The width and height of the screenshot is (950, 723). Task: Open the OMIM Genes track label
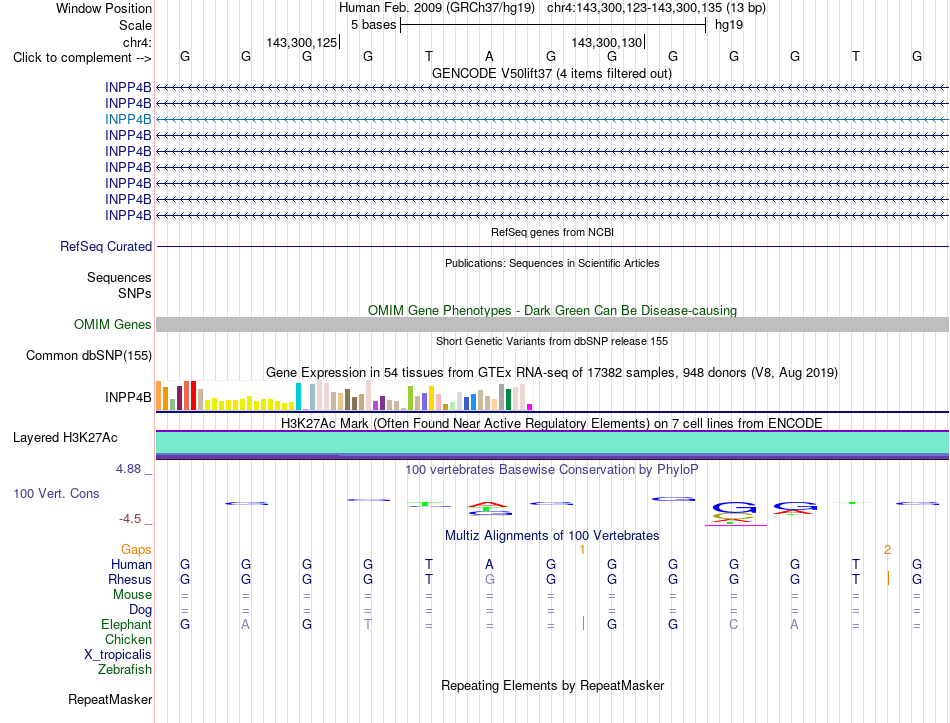(x=113, y=324)
